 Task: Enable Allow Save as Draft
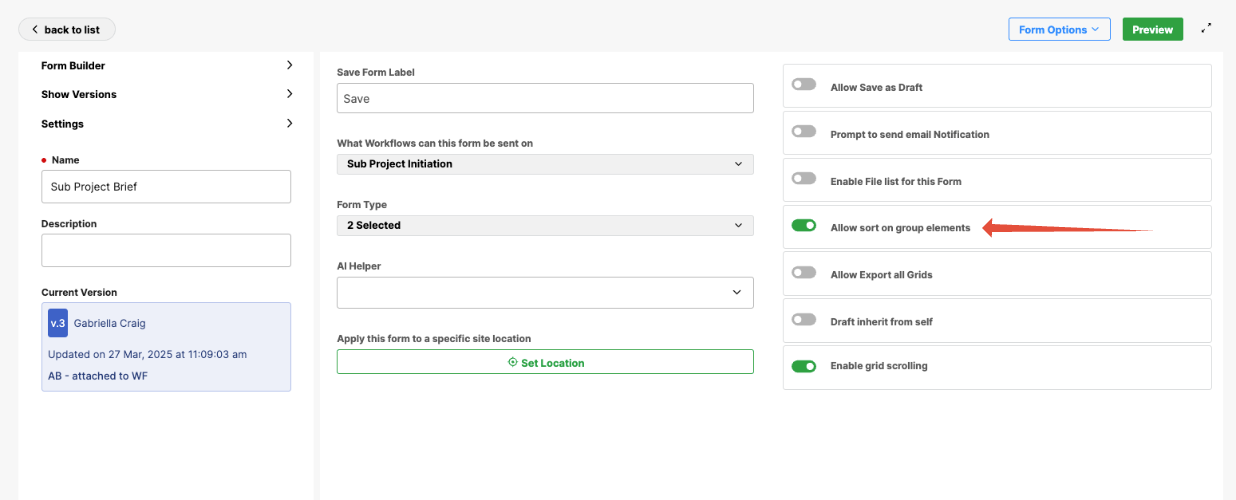(804, 86)
